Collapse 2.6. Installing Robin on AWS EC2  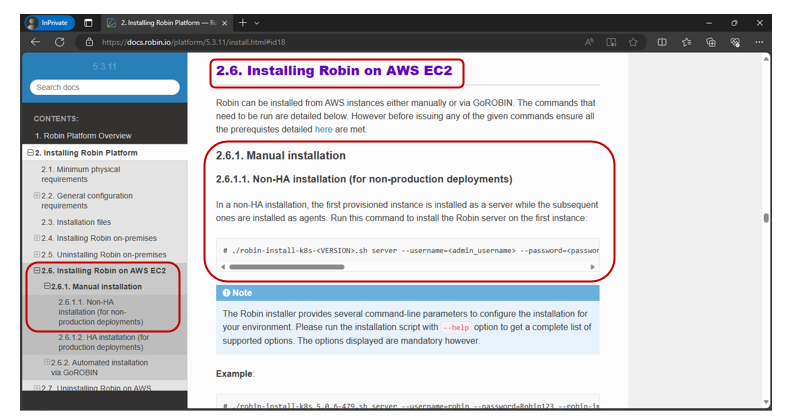37,270
